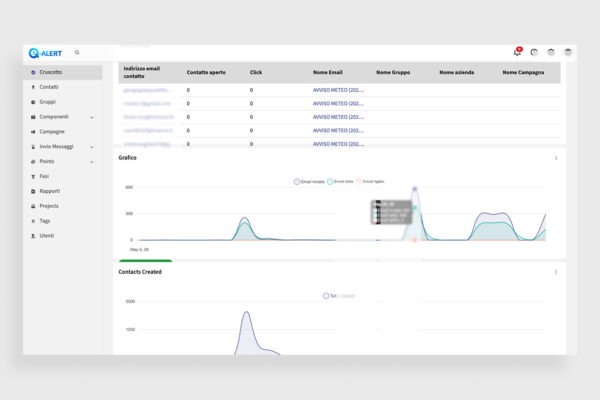Open Utenti users page

[46, 236]
